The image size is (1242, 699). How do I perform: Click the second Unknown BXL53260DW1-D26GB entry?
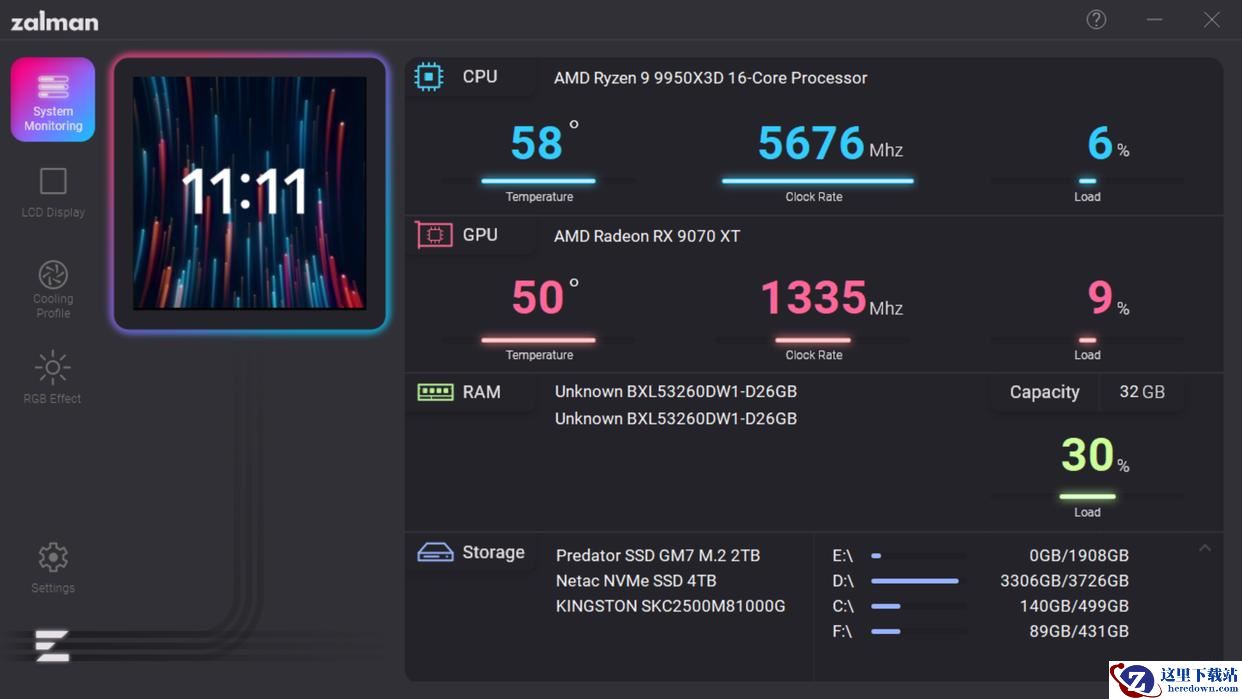point(676,418)
